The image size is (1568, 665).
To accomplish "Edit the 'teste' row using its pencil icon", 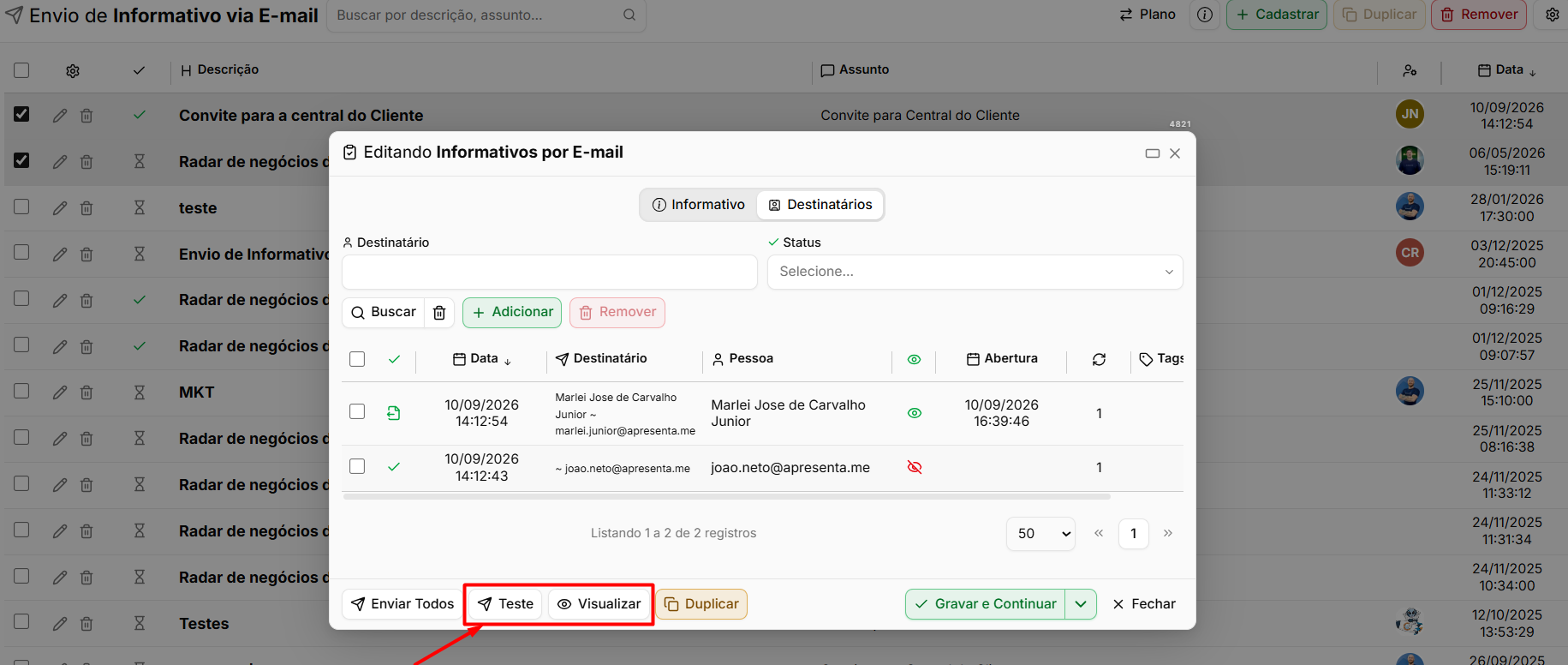I will pyautogui.click(x=60, y=208).
